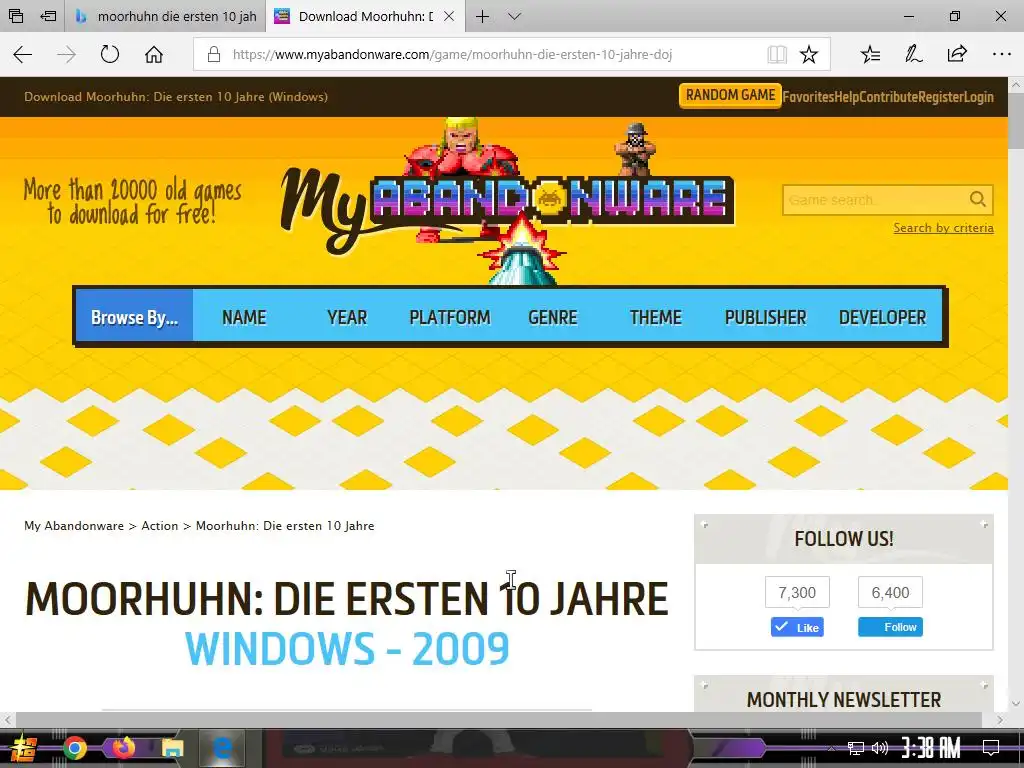Open the Help link

tap(847, 97)
